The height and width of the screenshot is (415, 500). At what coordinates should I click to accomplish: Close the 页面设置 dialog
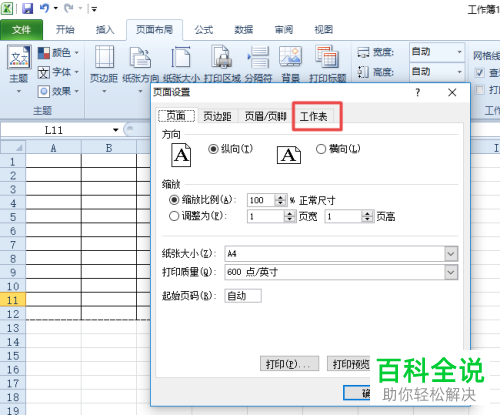pos(452,92)
